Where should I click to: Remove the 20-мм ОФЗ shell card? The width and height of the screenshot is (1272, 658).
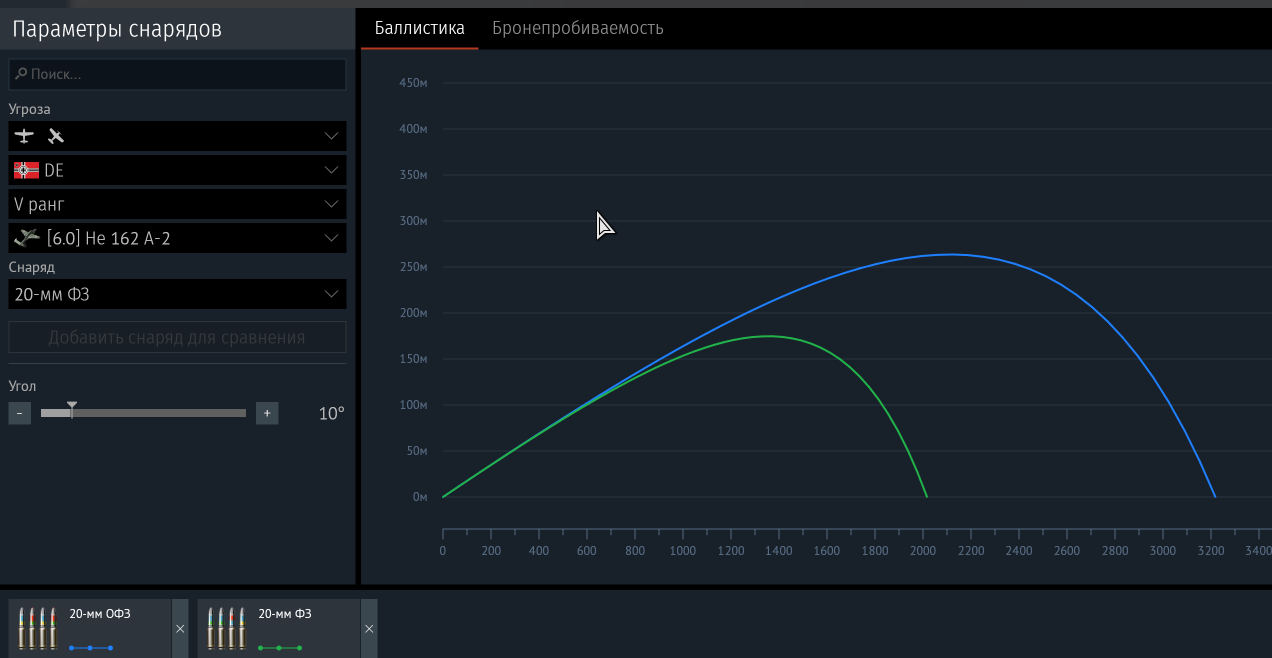tap(180, 629)
